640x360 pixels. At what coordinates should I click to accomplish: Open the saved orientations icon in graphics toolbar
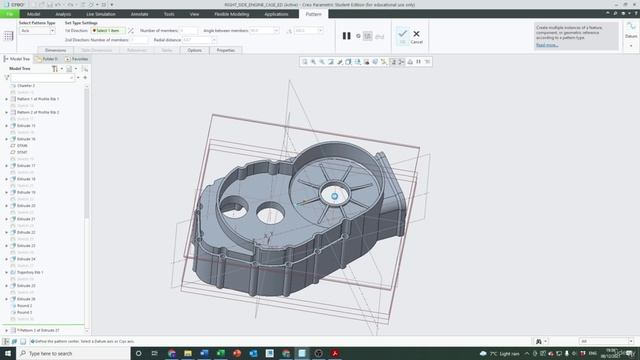click(358, 62)
